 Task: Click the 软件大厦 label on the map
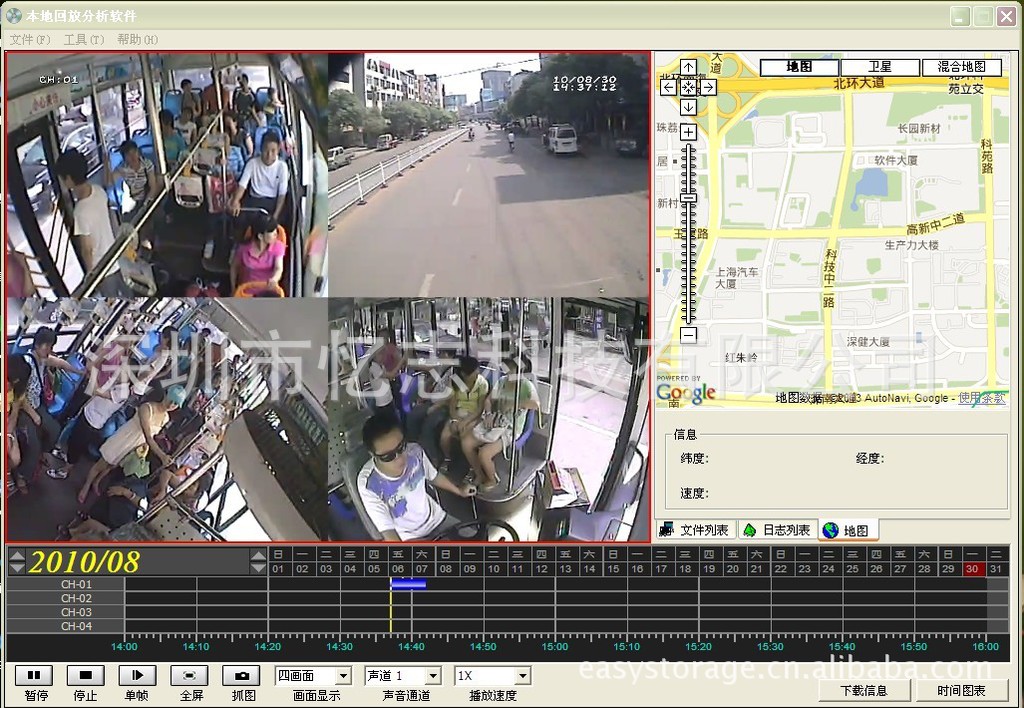coord(896,160)
